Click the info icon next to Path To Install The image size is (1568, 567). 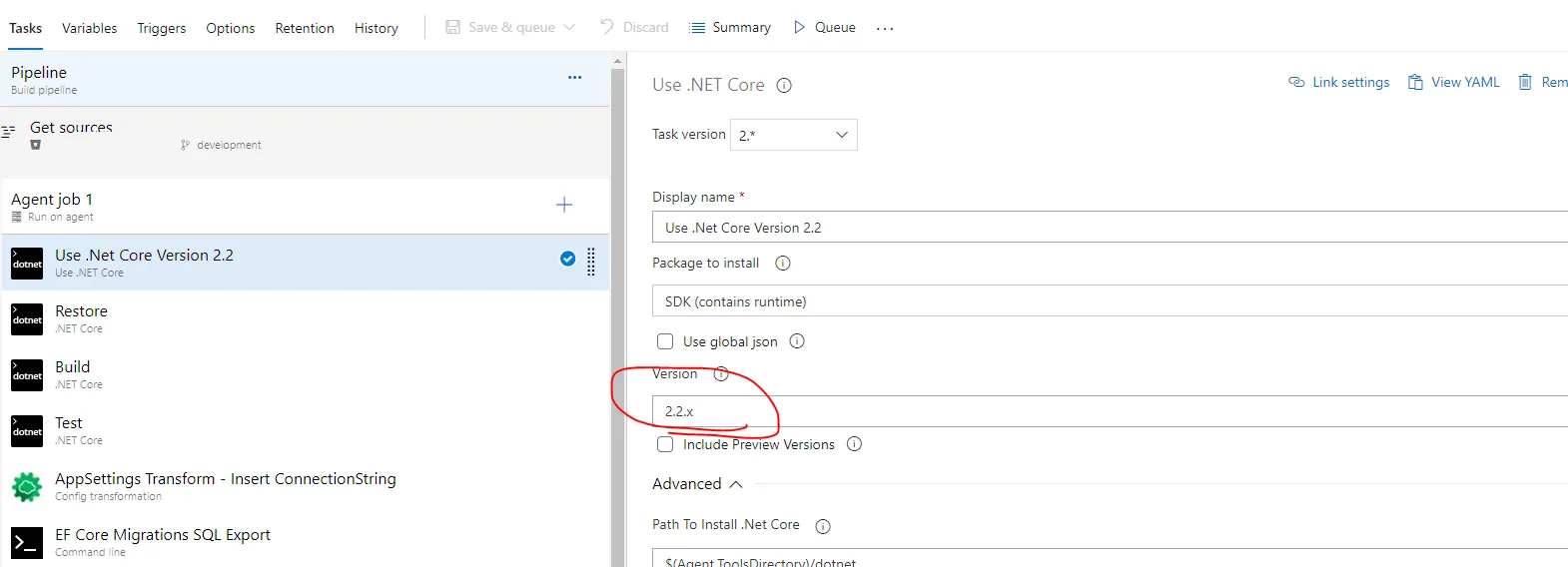[823, 526]
